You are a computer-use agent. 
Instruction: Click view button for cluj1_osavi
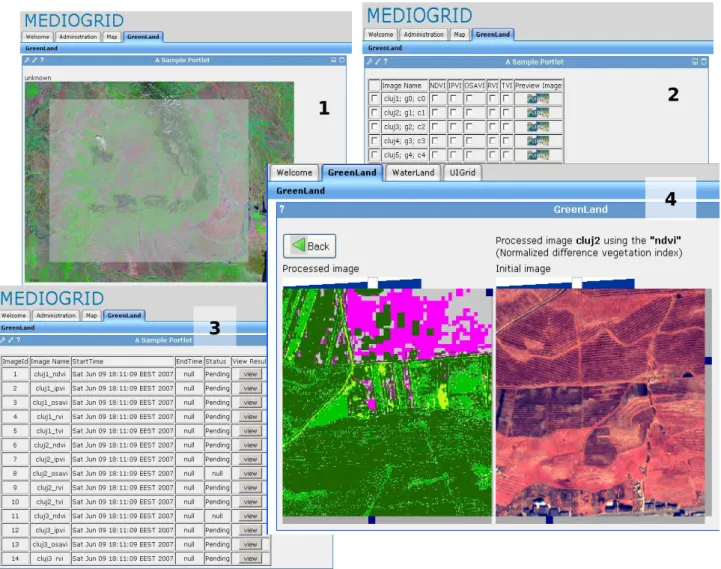pos(250,402)
